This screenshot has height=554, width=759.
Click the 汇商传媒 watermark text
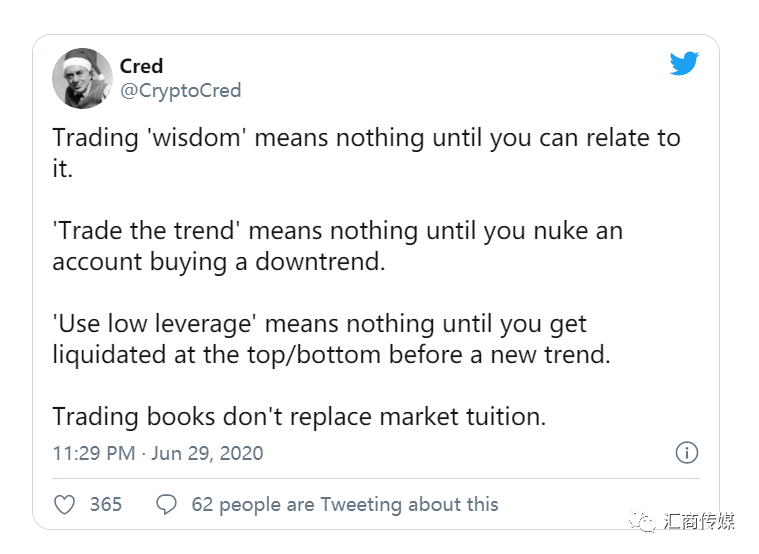699,522
